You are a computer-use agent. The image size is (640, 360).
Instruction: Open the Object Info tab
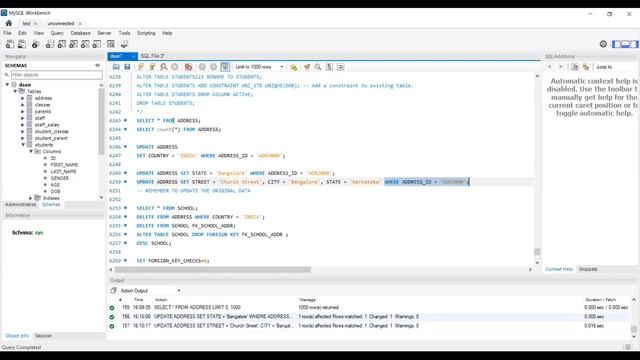[x=17, y=336]
